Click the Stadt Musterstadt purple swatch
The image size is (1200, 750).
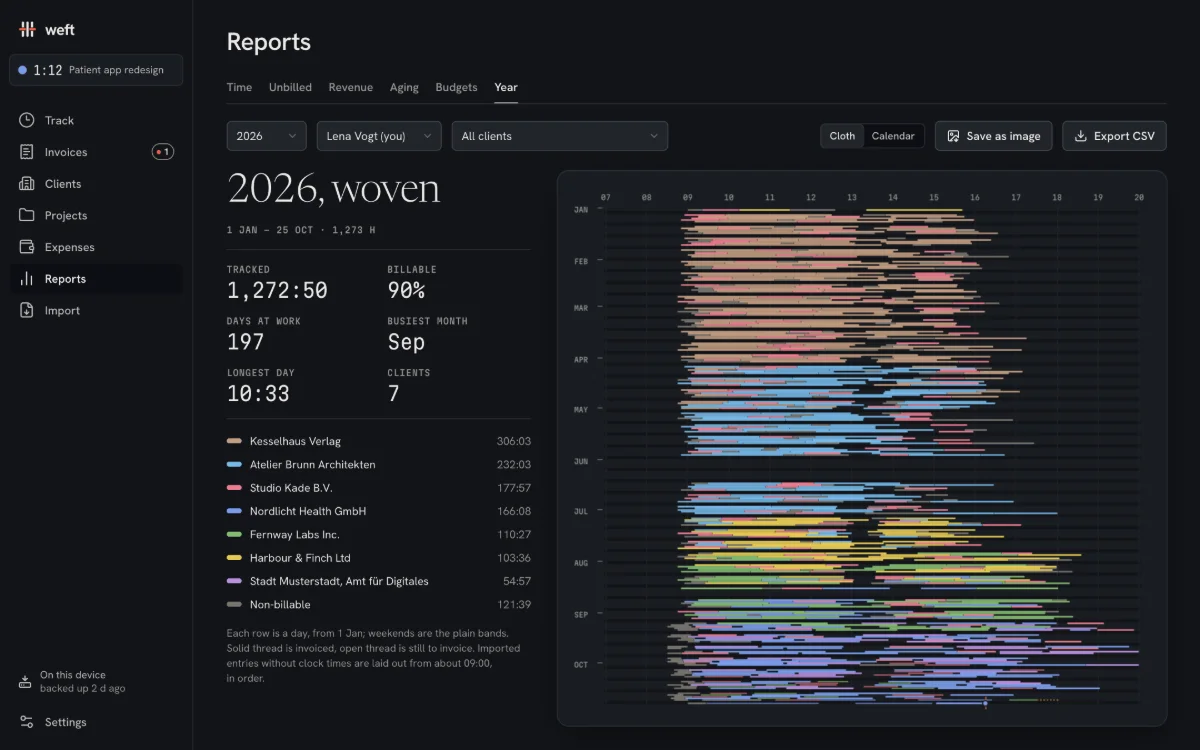click(234, 581)
